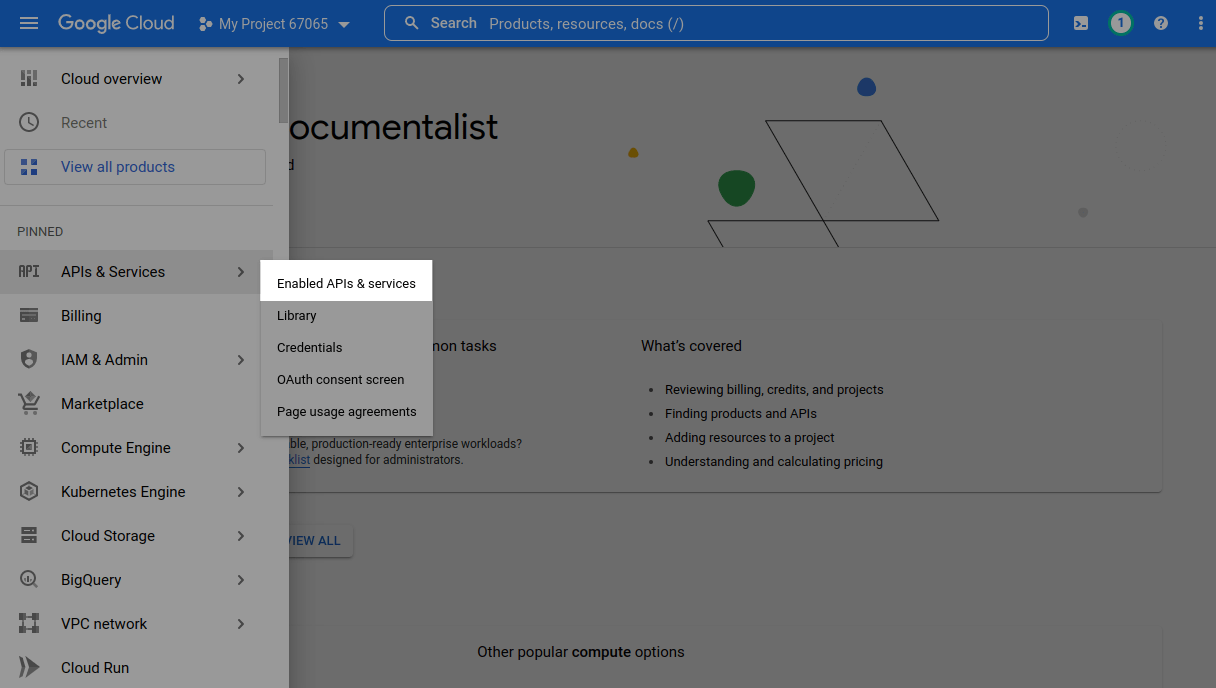Click the IAM & Admin shield icon

(x=29, y=359)
